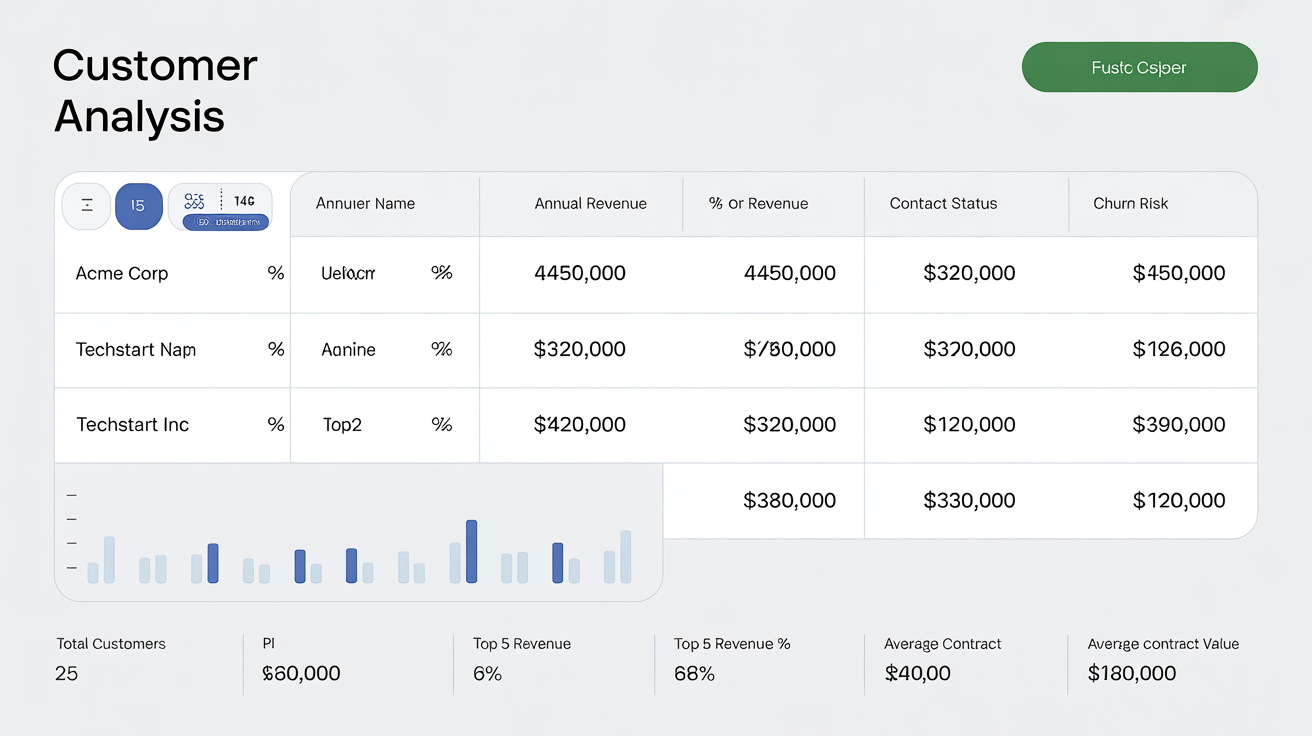Click the blue "50" pill badge
Viewport: 1312px width, 736px height.
[225, 221]
